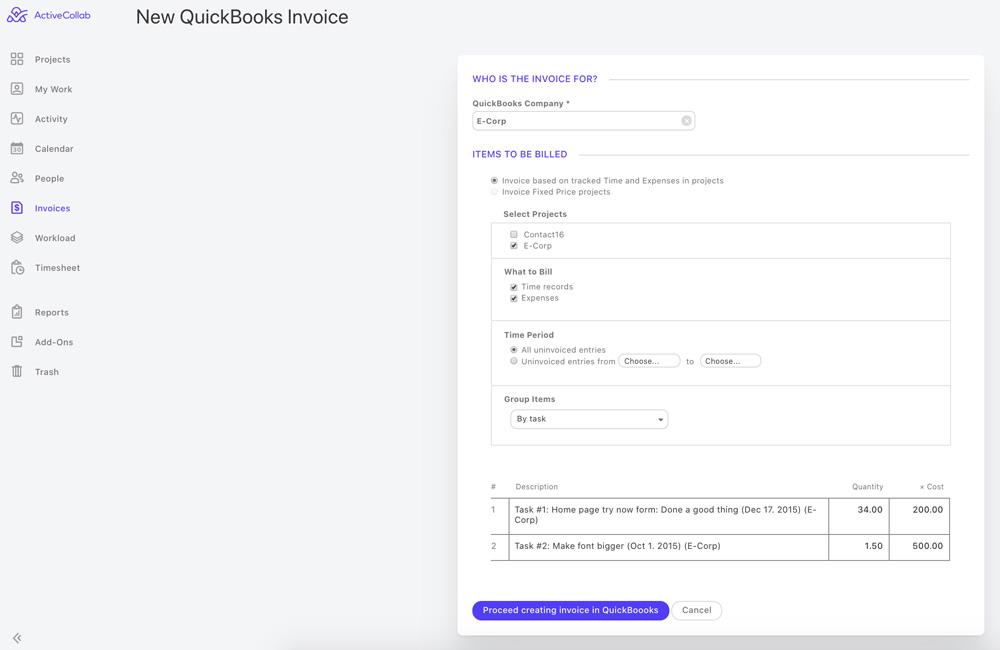Click the Timesheet clock icon

pyautogui.click(x=17, y=267)
